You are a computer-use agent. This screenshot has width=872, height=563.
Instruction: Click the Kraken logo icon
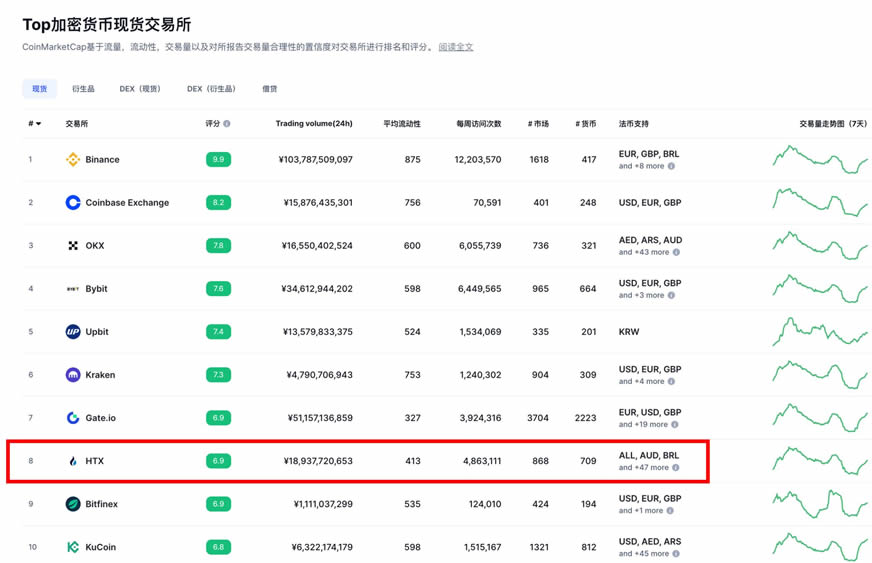point(73,375)
